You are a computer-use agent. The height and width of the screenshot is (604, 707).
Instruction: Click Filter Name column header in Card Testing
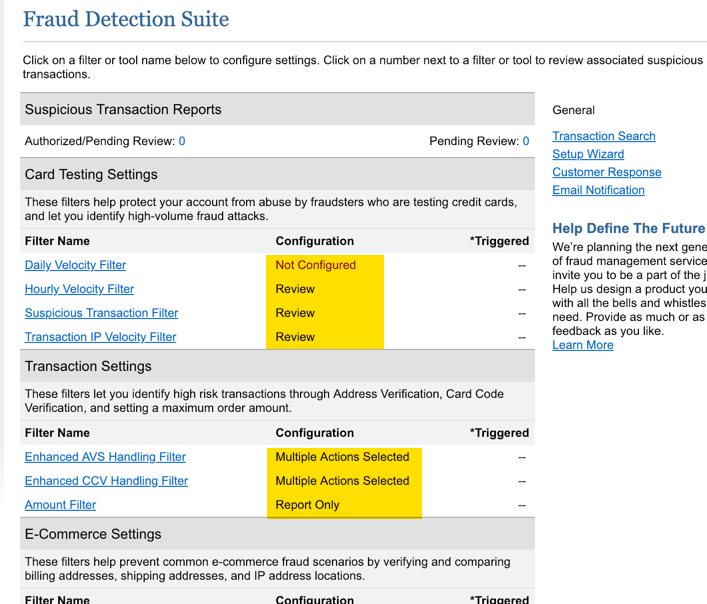(57, 241)
